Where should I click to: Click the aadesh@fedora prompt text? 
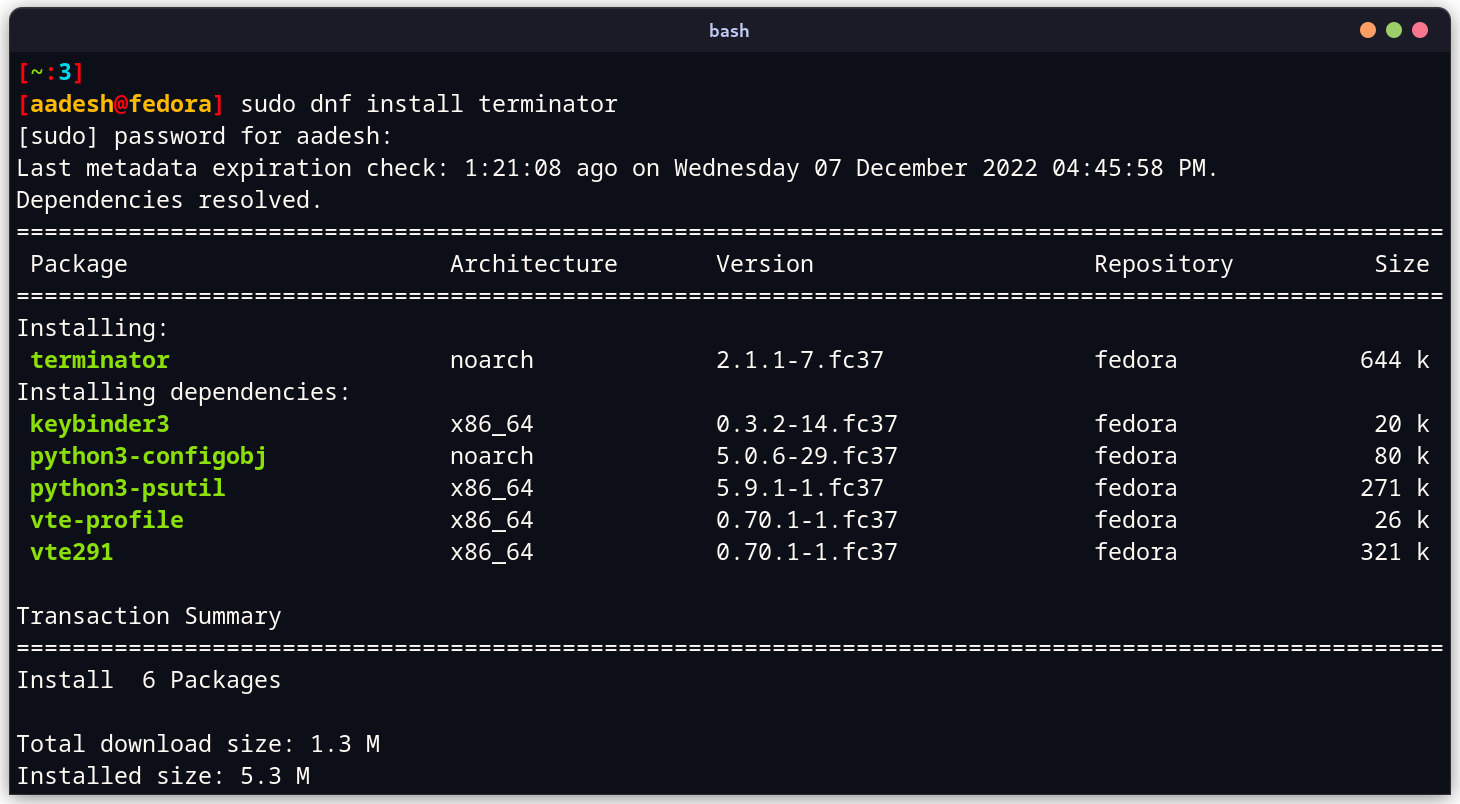pos(120,103)
